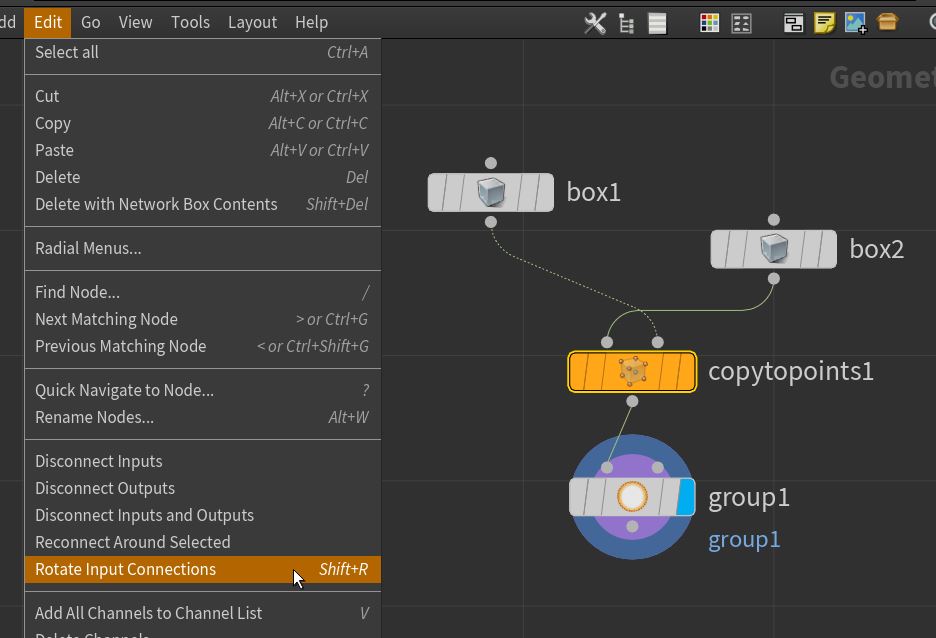Click output connector of box1
Viewport: 936px width, 638px height.
click(x=491, y=222)
